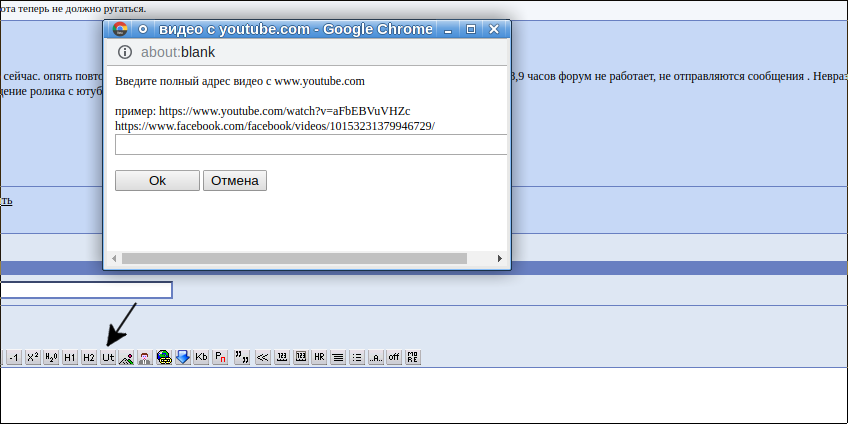Screen dimensions: 848x424
Task: Insert an image with the landscape icon
Action: pyautogui.click(x=127, y=357)
